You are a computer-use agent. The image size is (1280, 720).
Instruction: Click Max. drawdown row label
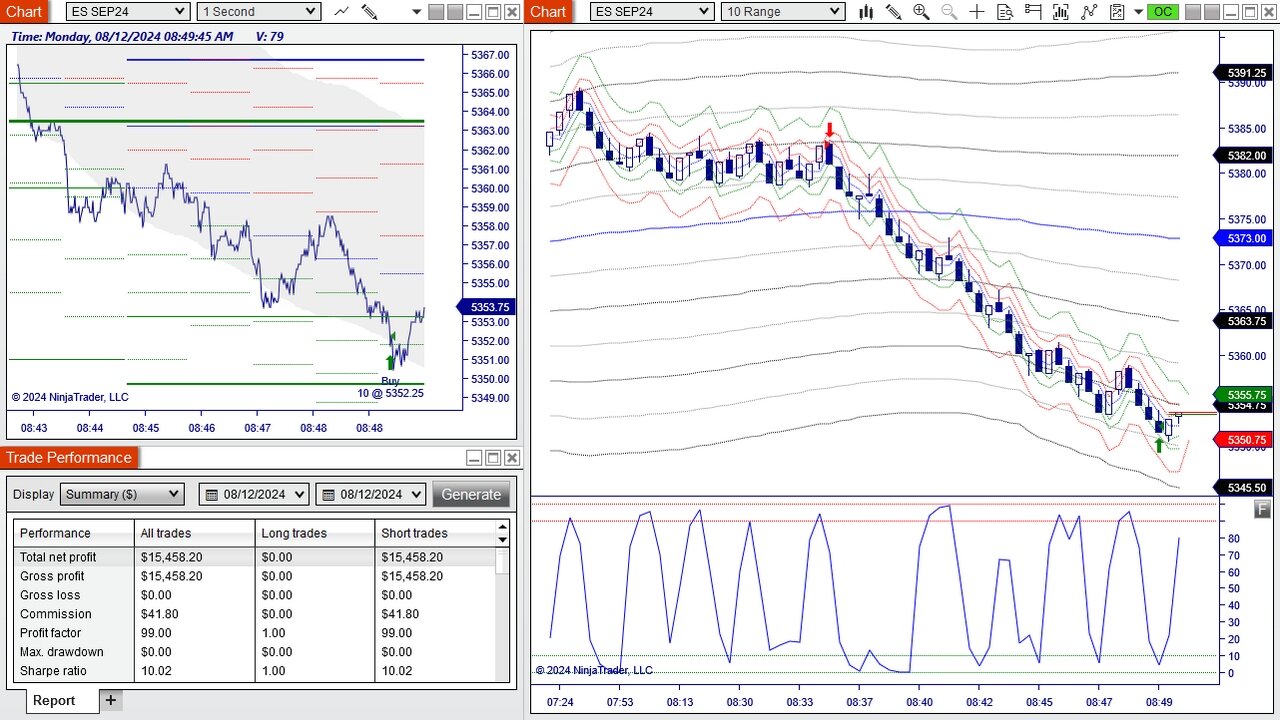tap(62, 652)
